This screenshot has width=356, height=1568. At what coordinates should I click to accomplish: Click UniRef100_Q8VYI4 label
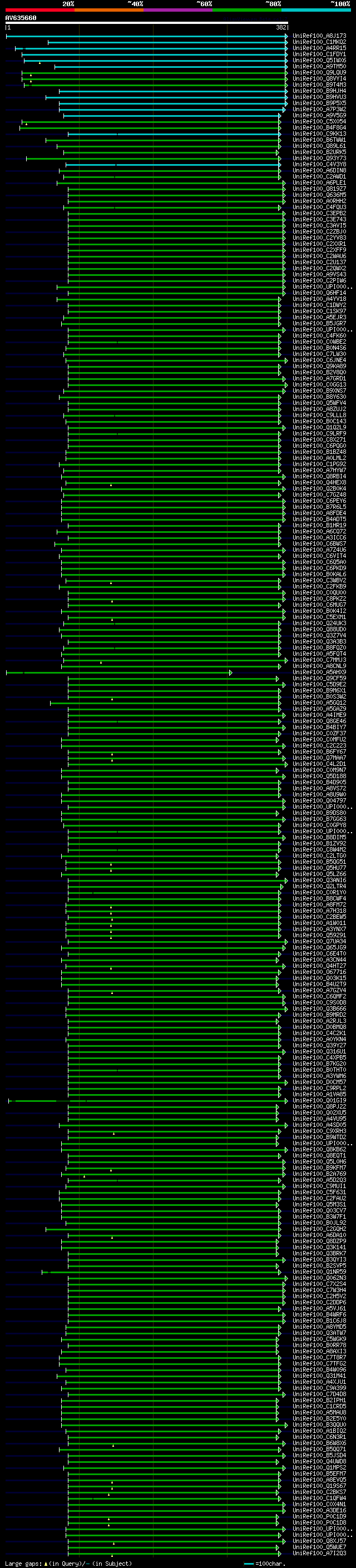319,78
